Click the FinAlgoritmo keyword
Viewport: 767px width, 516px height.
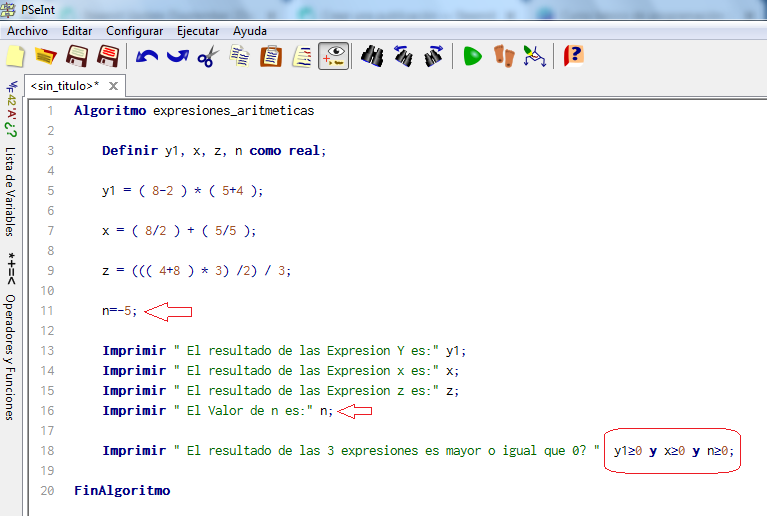coord(122,491)
